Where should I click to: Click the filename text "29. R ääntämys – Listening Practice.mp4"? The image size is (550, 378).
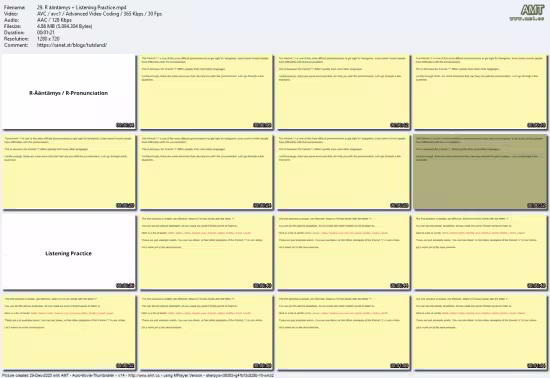pyautogui.click(x=81, y=7)
